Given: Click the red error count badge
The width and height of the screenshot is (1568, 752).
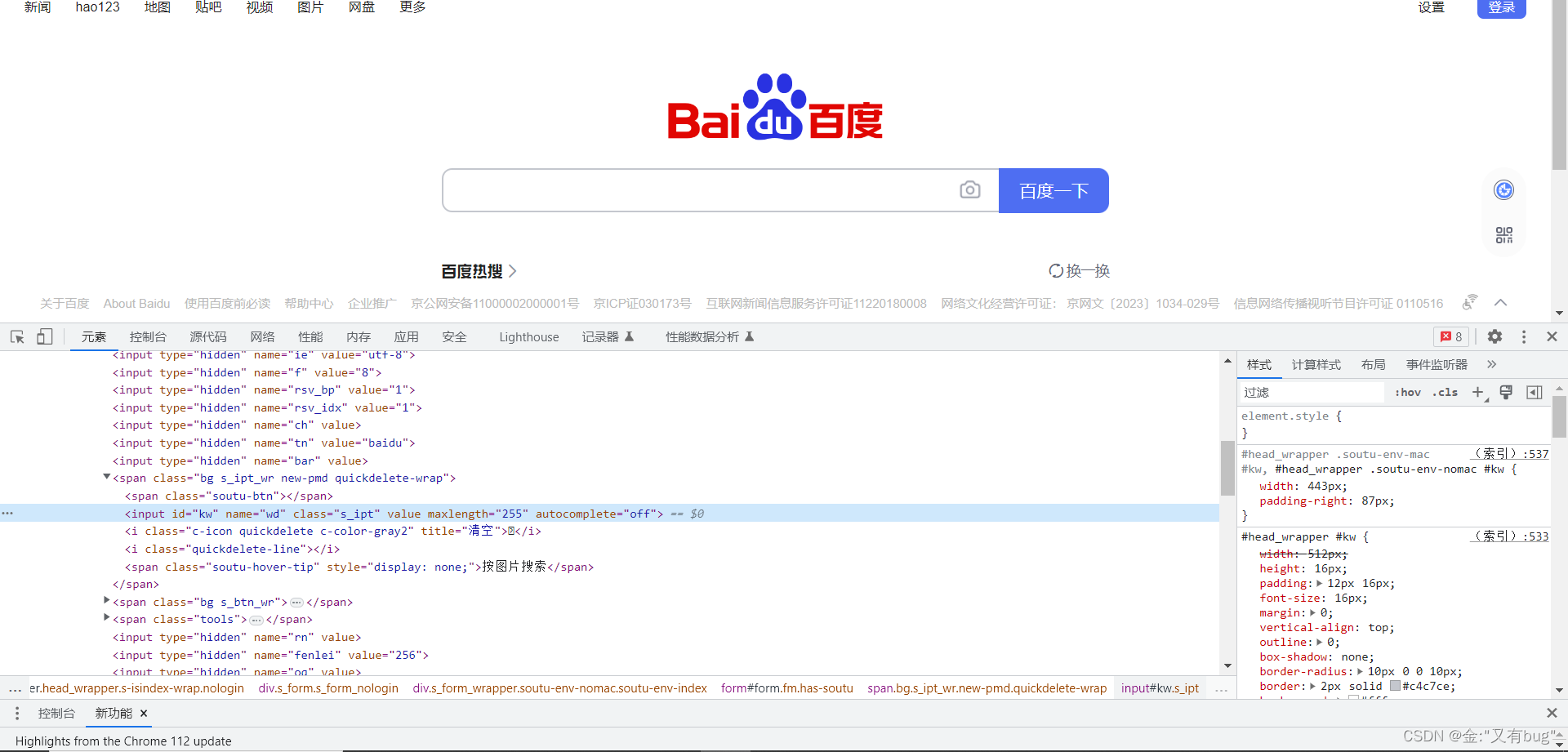Looking at the screenshot, I should point(1451,336).
